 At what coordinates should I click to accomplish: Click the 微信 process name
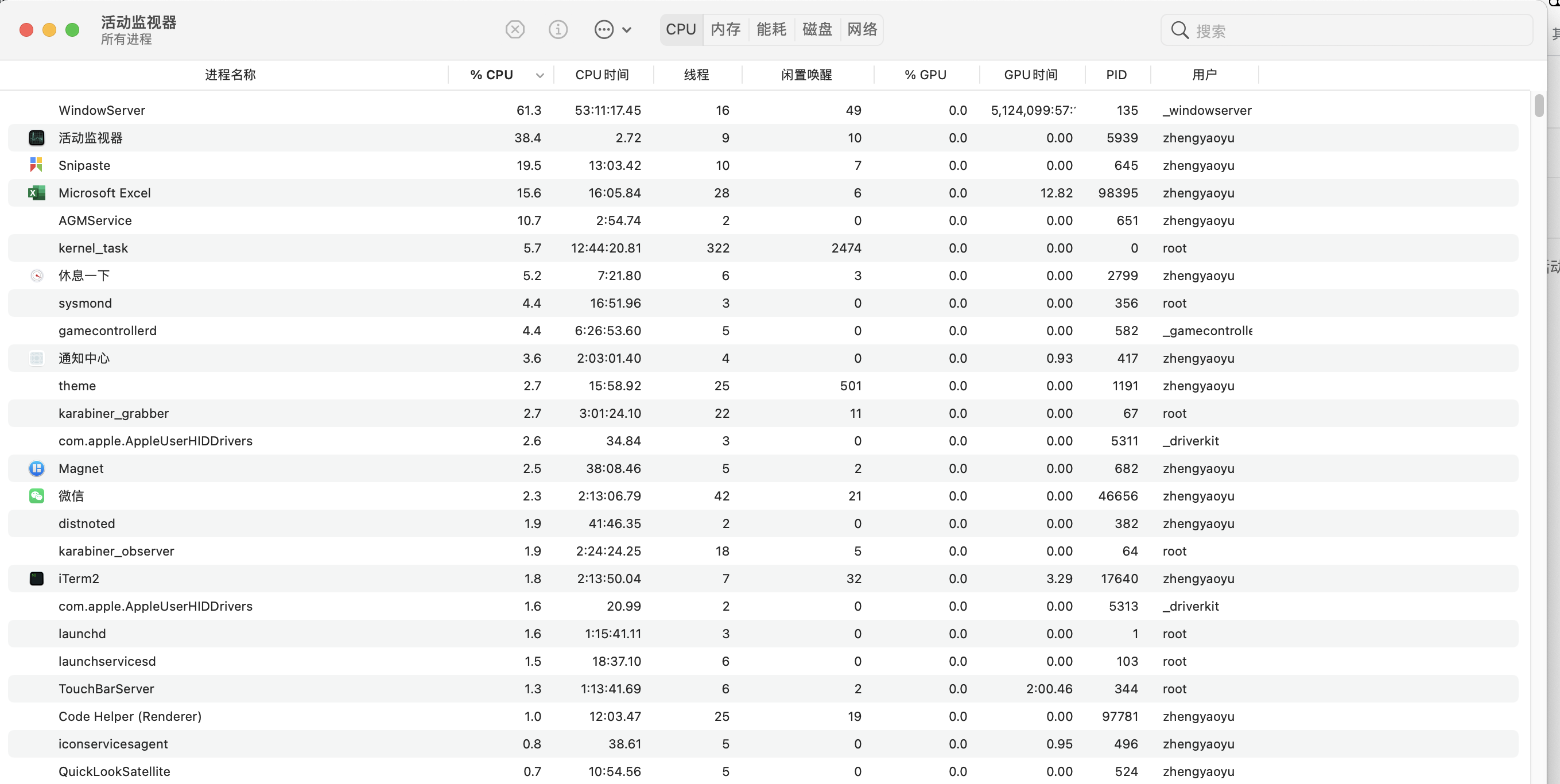[x=71, y=496]
